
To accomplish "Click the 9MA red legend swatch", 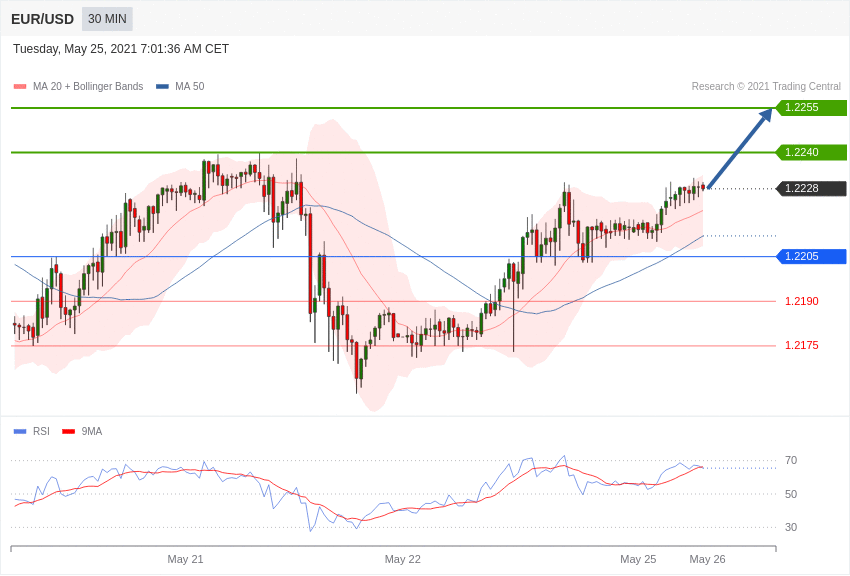I will [68, 431].
